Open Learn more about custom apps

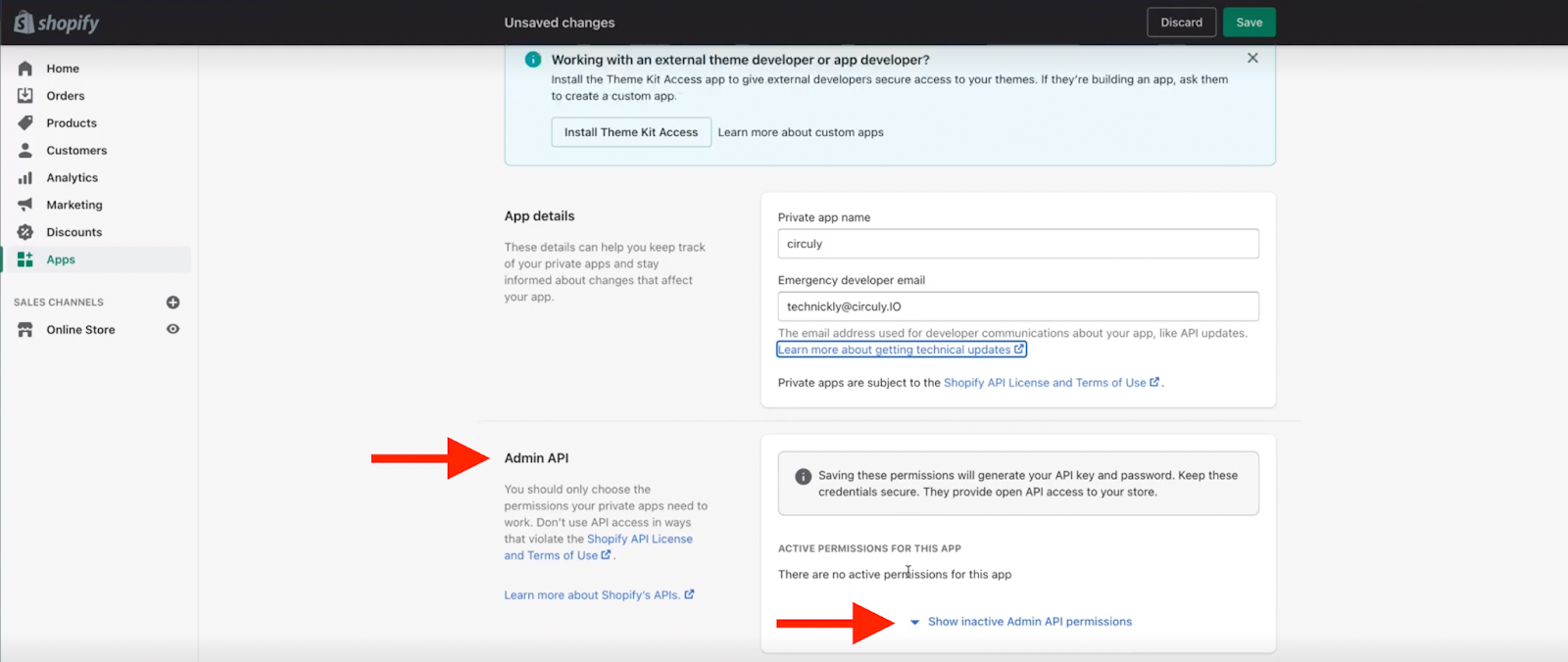[x=801, y=132]
